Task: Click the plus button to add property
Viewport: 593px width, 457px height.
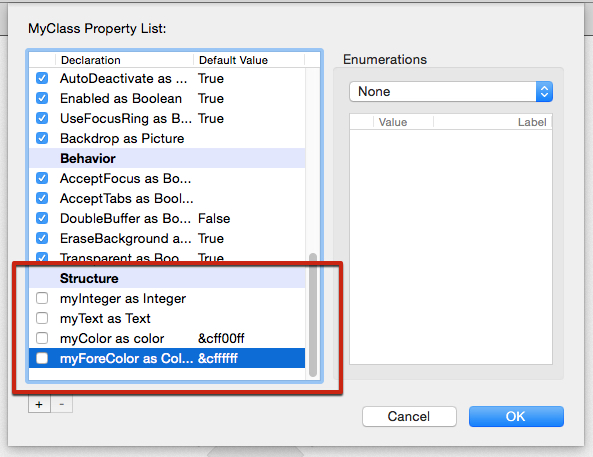Action: pos(39,404)
